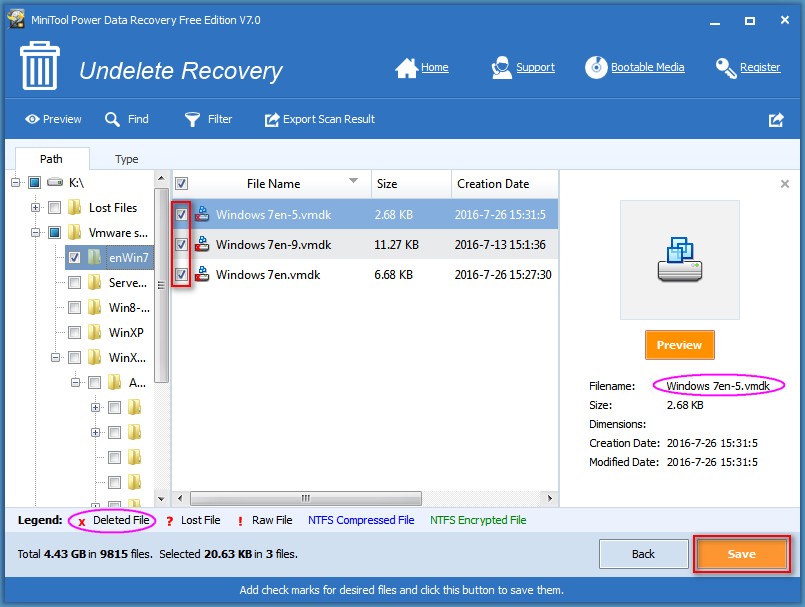Image resolution: width=805 pixels, height=607 pixels.
Task: Click the Find magnifier icon
Action: 112,119
